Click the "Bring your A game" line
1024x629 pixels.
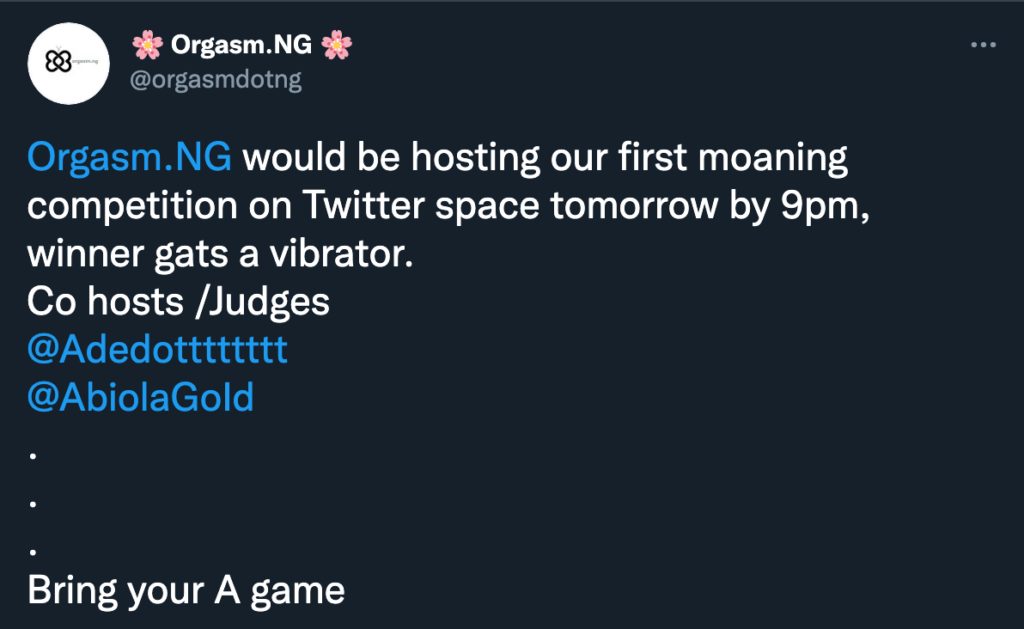click(x=186, y=590)
